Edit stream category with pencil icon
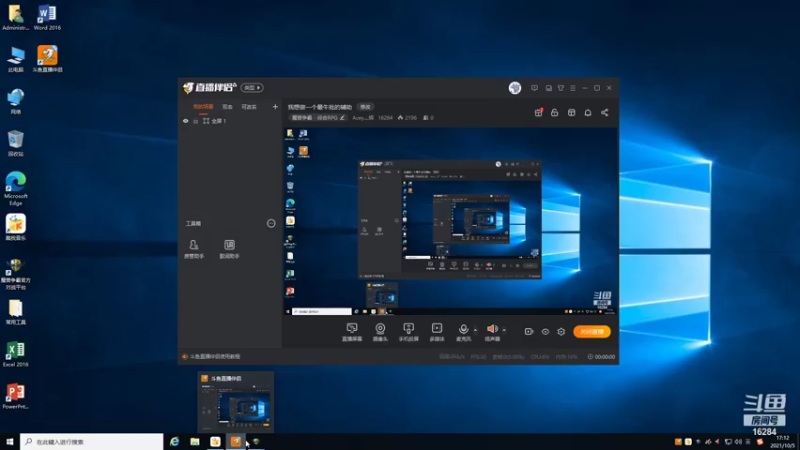This screenshot has height=450, width=800. 342,117
